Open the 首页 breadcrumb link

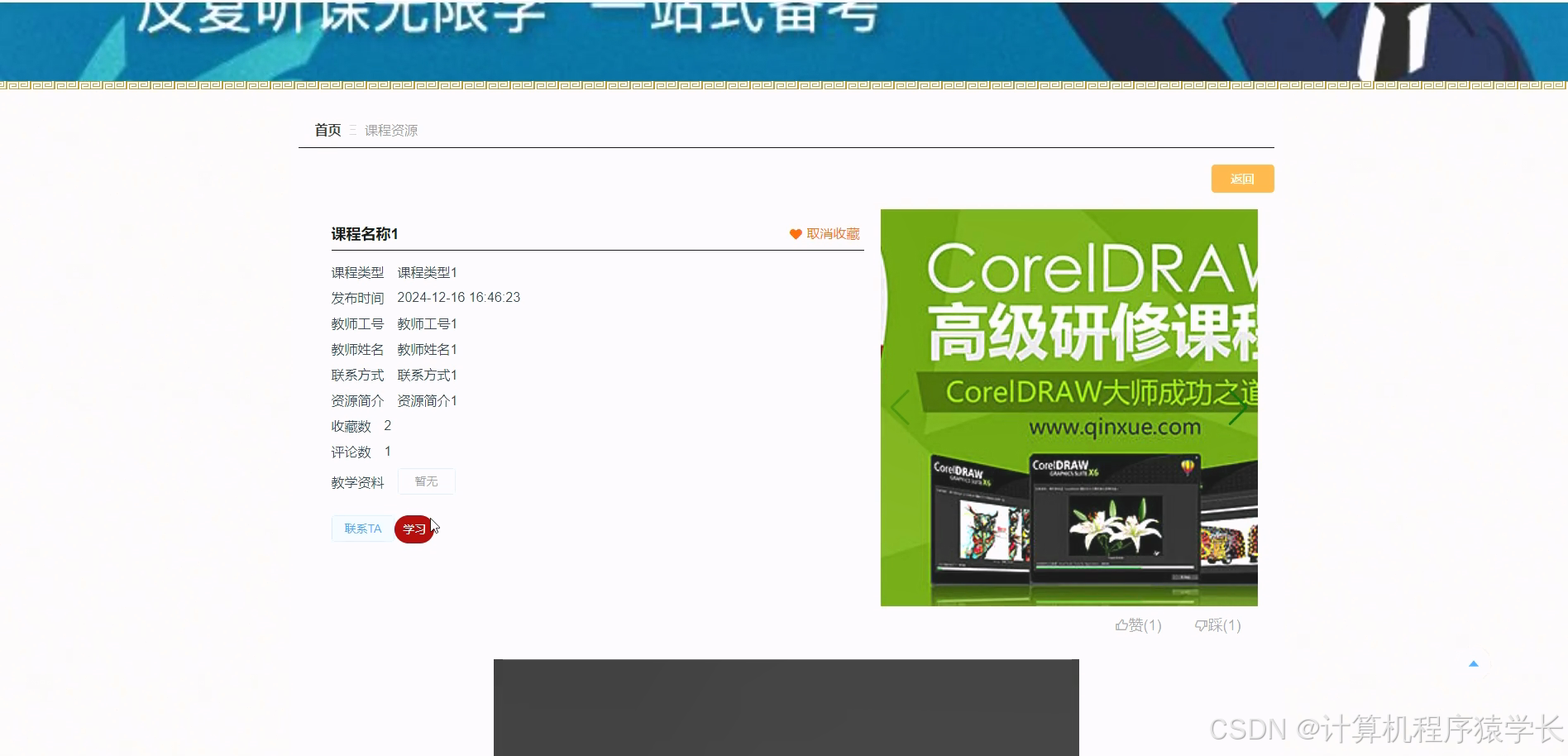coord(327,130)
